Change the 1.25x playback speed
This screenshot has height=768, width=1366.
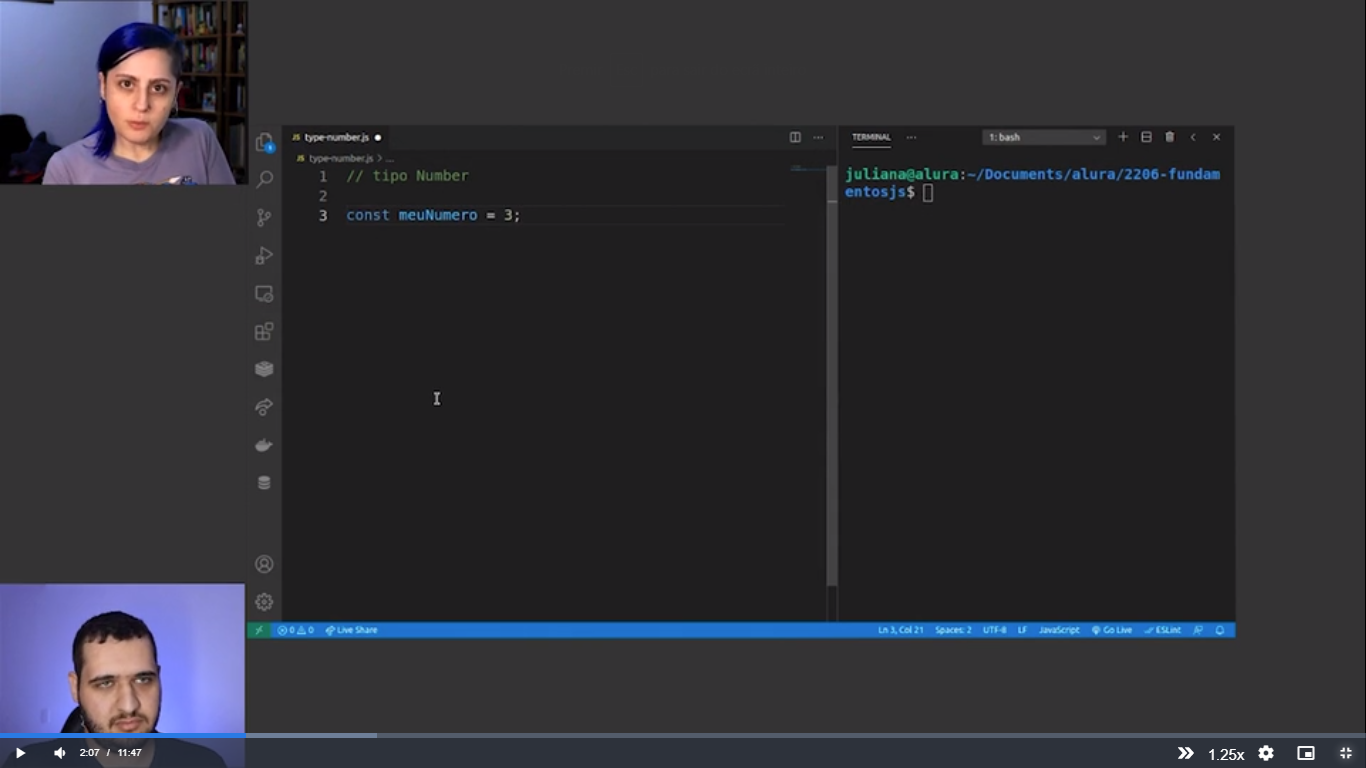1226,754
